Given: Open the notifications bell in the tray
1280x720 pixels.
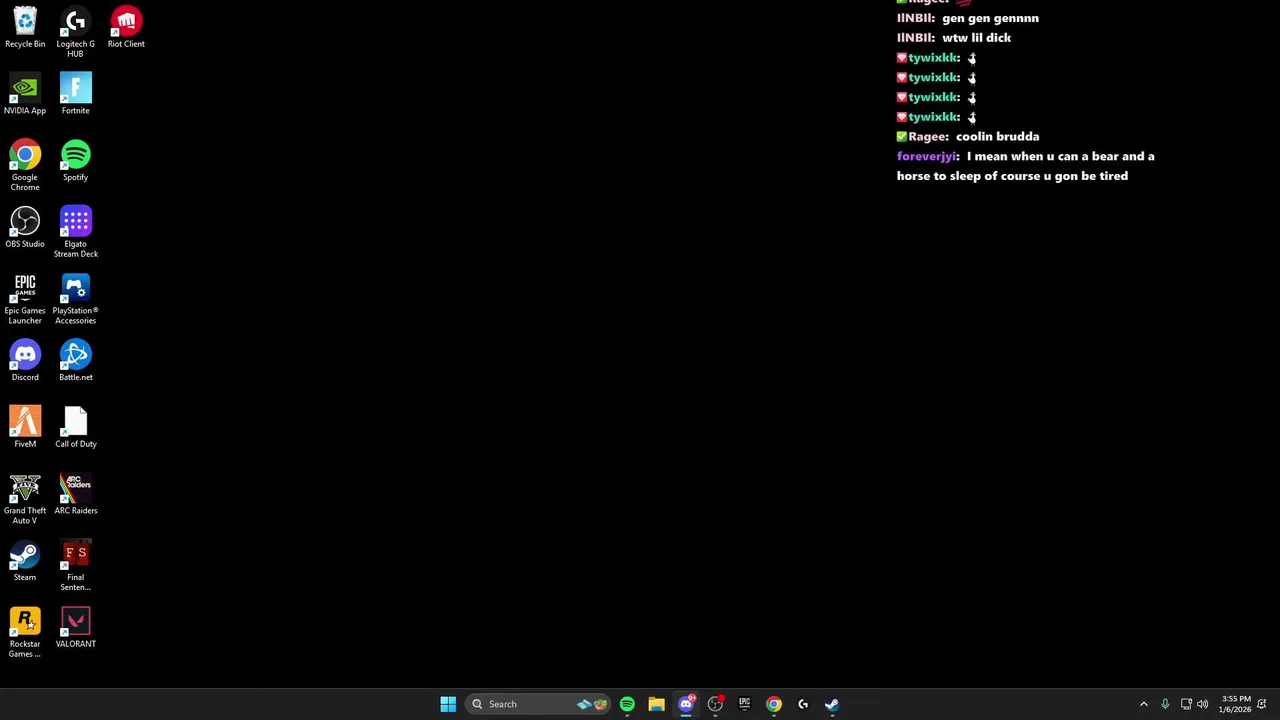Looking at the screenshot, I should (1263, 704).
